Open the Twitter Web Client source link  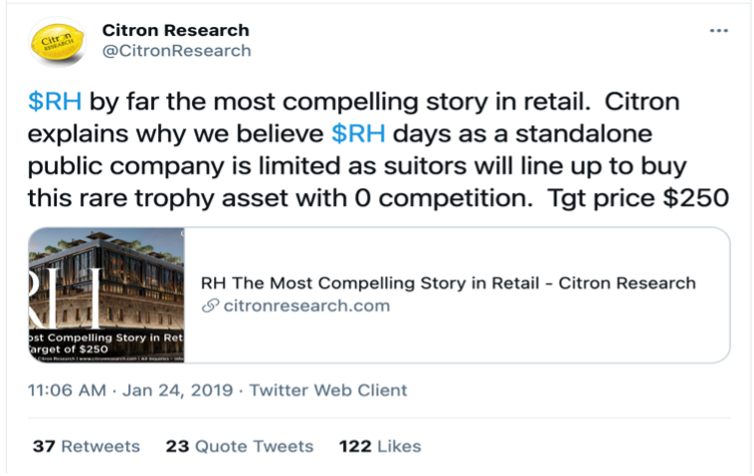[328, 390]
